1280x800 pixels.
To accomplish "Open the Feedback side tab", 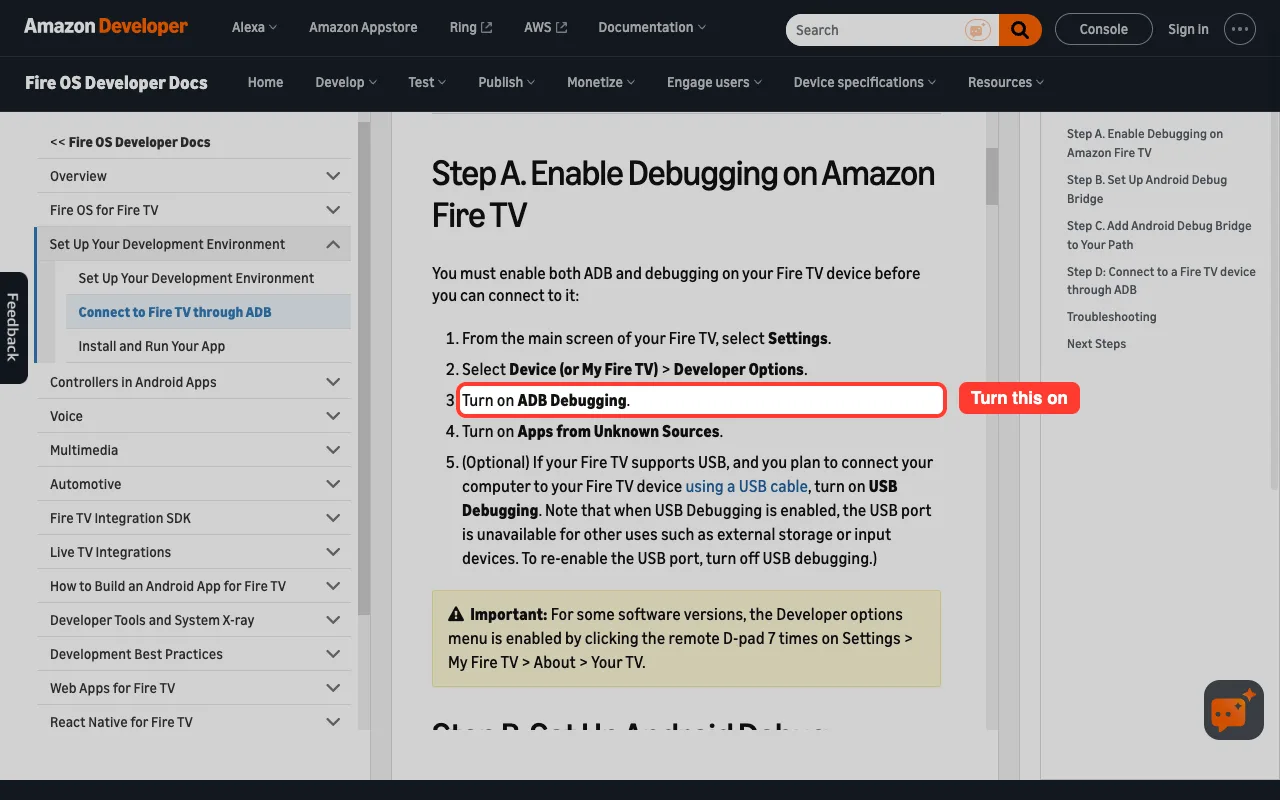I will (x=13, y=327).
